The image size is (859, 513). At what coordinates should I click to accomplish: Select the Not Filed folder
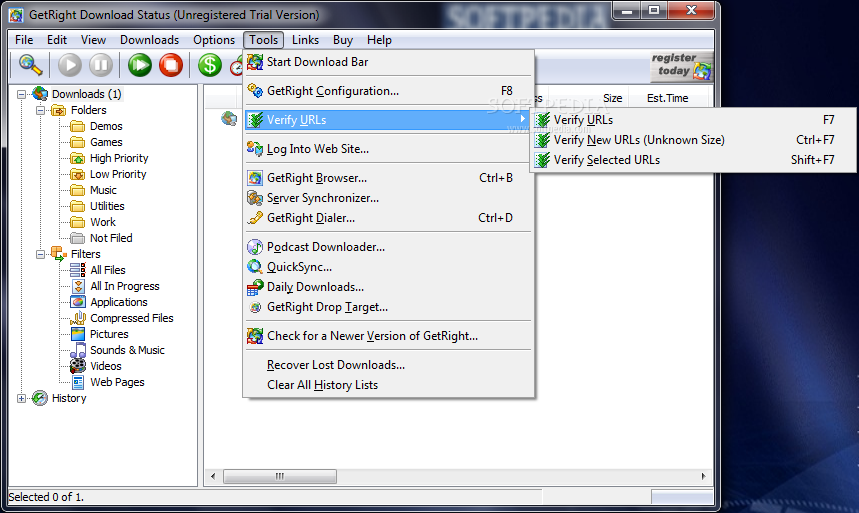(x=111, y=238)
